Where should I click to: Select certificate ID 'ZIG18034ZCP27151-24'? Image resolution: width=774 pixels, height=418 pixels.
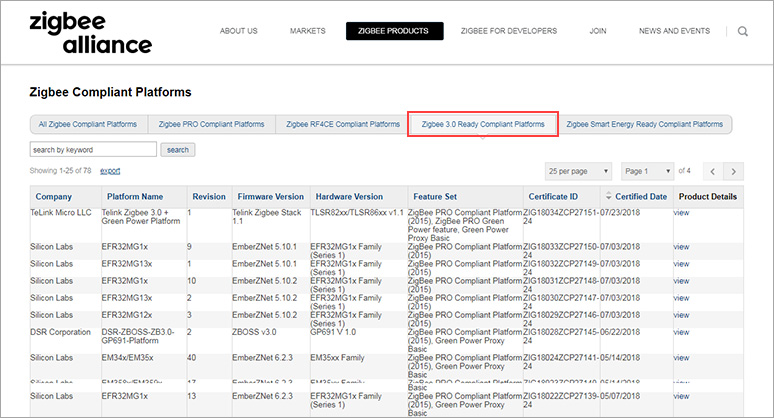pos(561,217)
